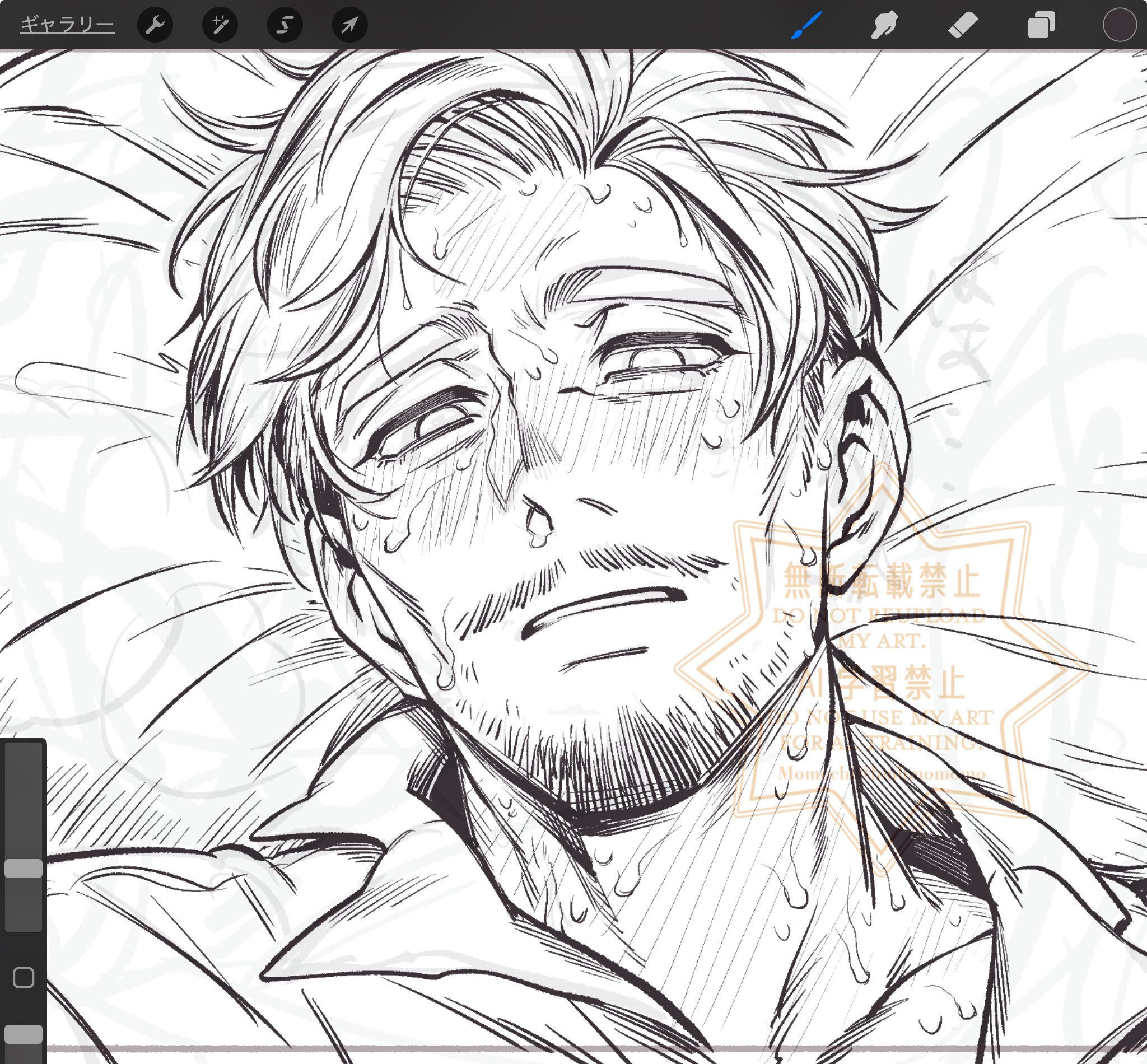Screen dimensions: 1147x1064
Task: Tap the square modify button in sidebar
Action: (24, 978)
